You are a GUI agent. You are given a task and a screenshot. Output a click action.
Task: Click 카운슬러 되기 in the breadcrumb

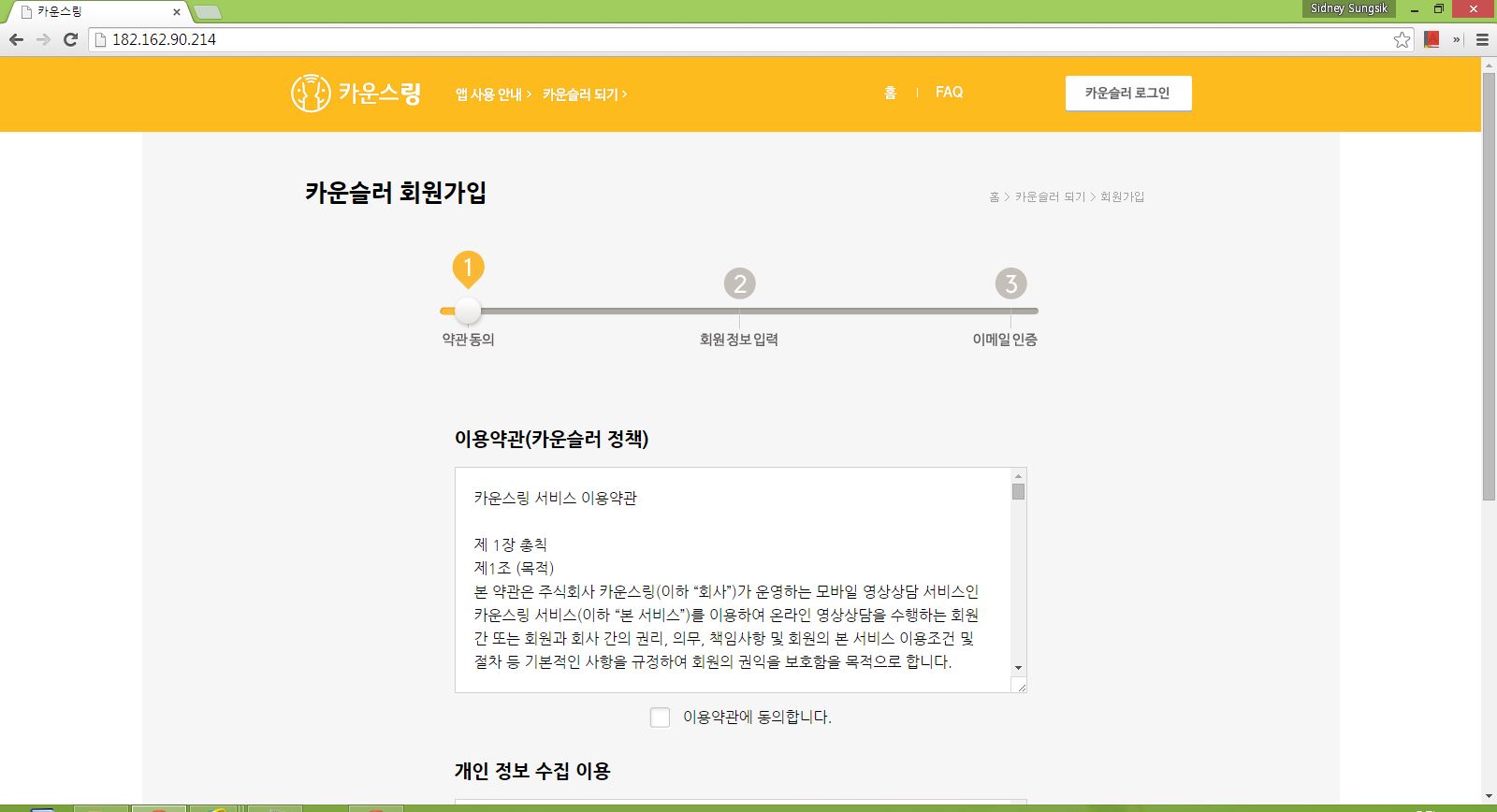[x=1050, y=196]
